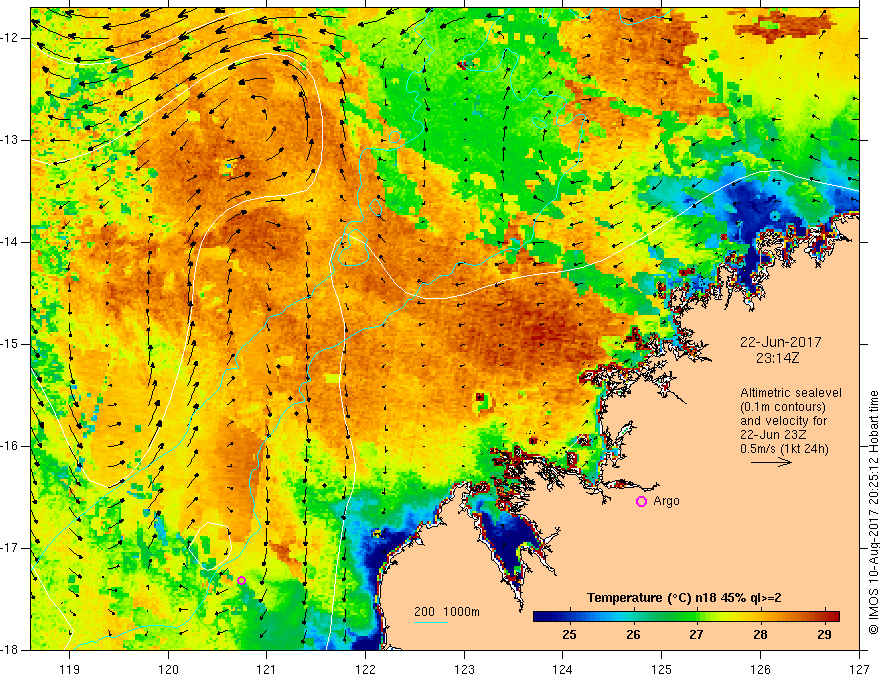Click the '200 1000m' isobath label
This screenshot has width=880, height=680.
tap(447, 612)
